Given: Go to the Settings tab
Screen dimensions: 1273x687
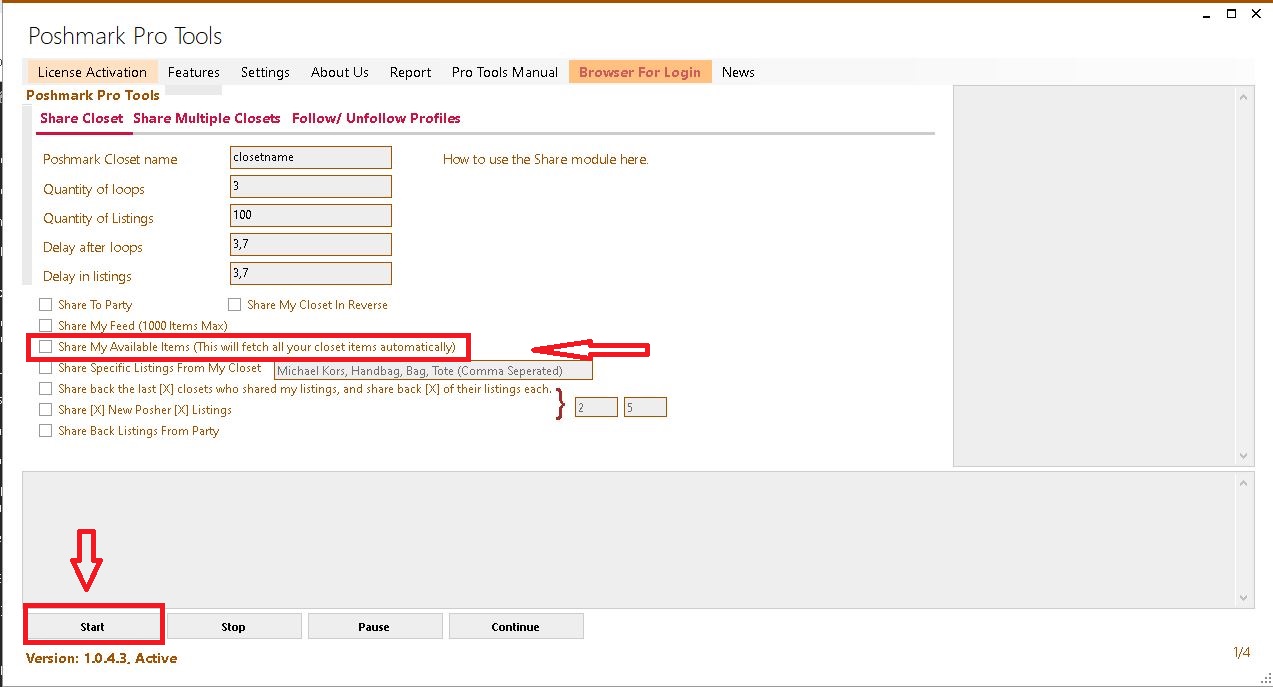Looking at the screenshot, I should (x=265, y=72).
